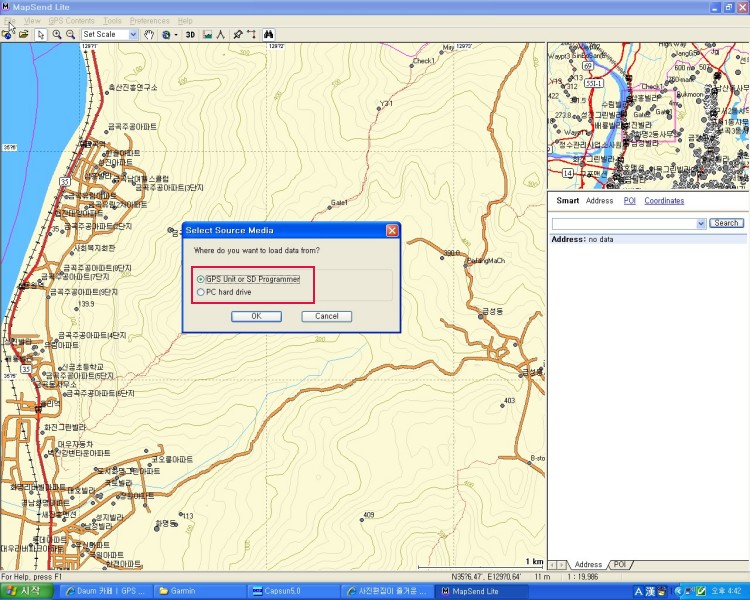
Task: Open the Set Scale dropdown
Action: tap(133, 34)
